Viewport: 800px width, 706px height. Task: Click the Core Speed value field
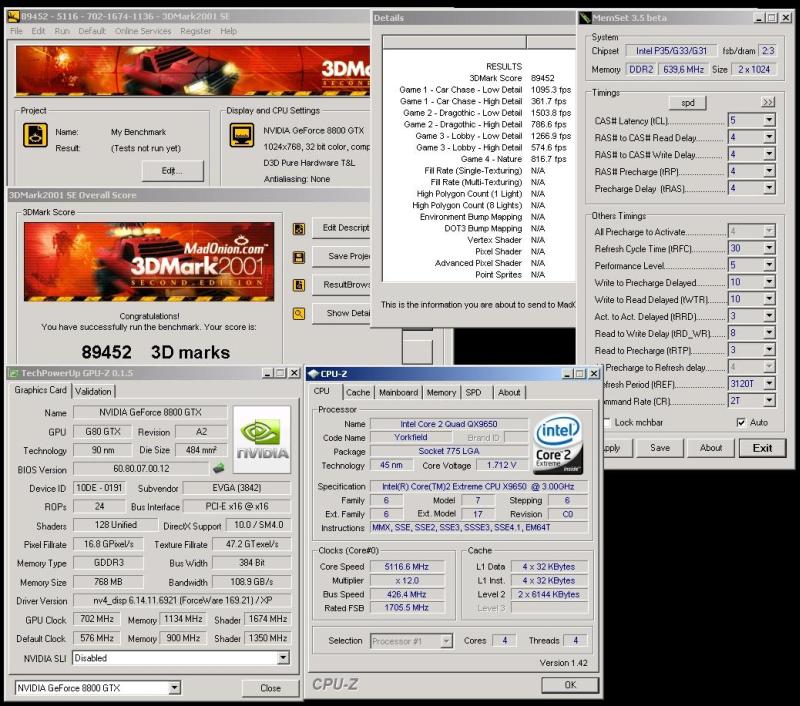pyautogui.click(x=407, y=567)
